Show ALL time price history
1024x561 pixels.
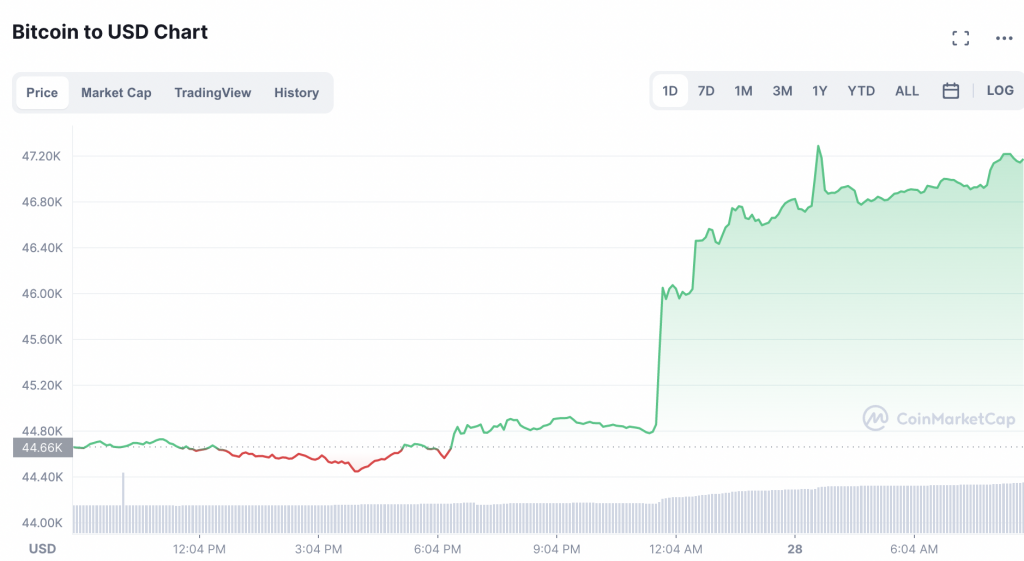click(907, 91)
